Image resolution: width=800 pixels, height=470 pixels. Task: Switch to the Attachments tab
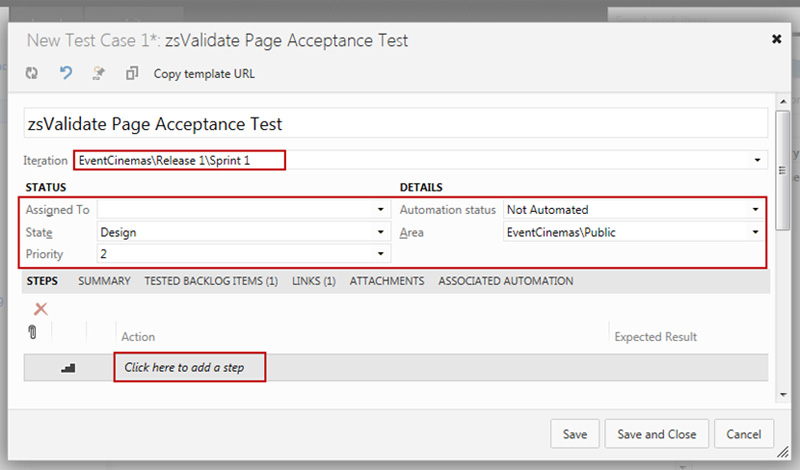click(387, 282)
